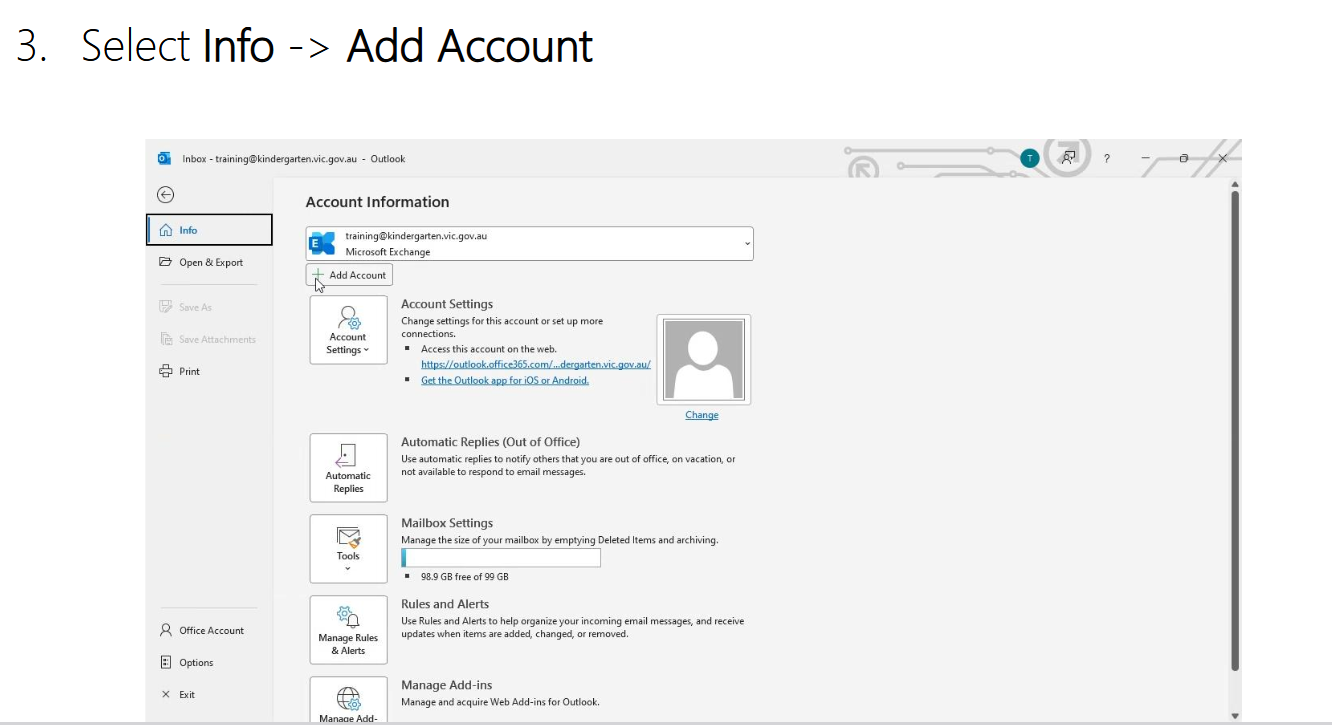Image resolution: width=1332 pixels, height=725 pixels.
Task: Click the scrollbar down arrow
Action: pos(1235,716)
